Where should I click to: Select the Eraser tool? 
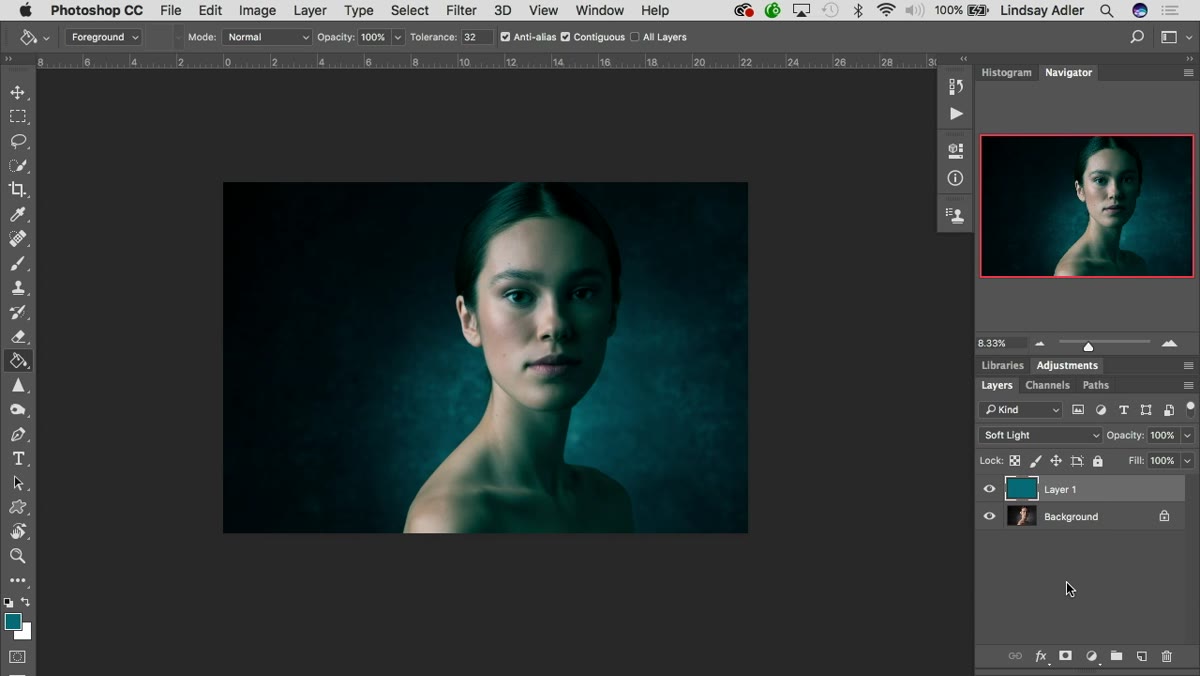(x=18, y=337)
